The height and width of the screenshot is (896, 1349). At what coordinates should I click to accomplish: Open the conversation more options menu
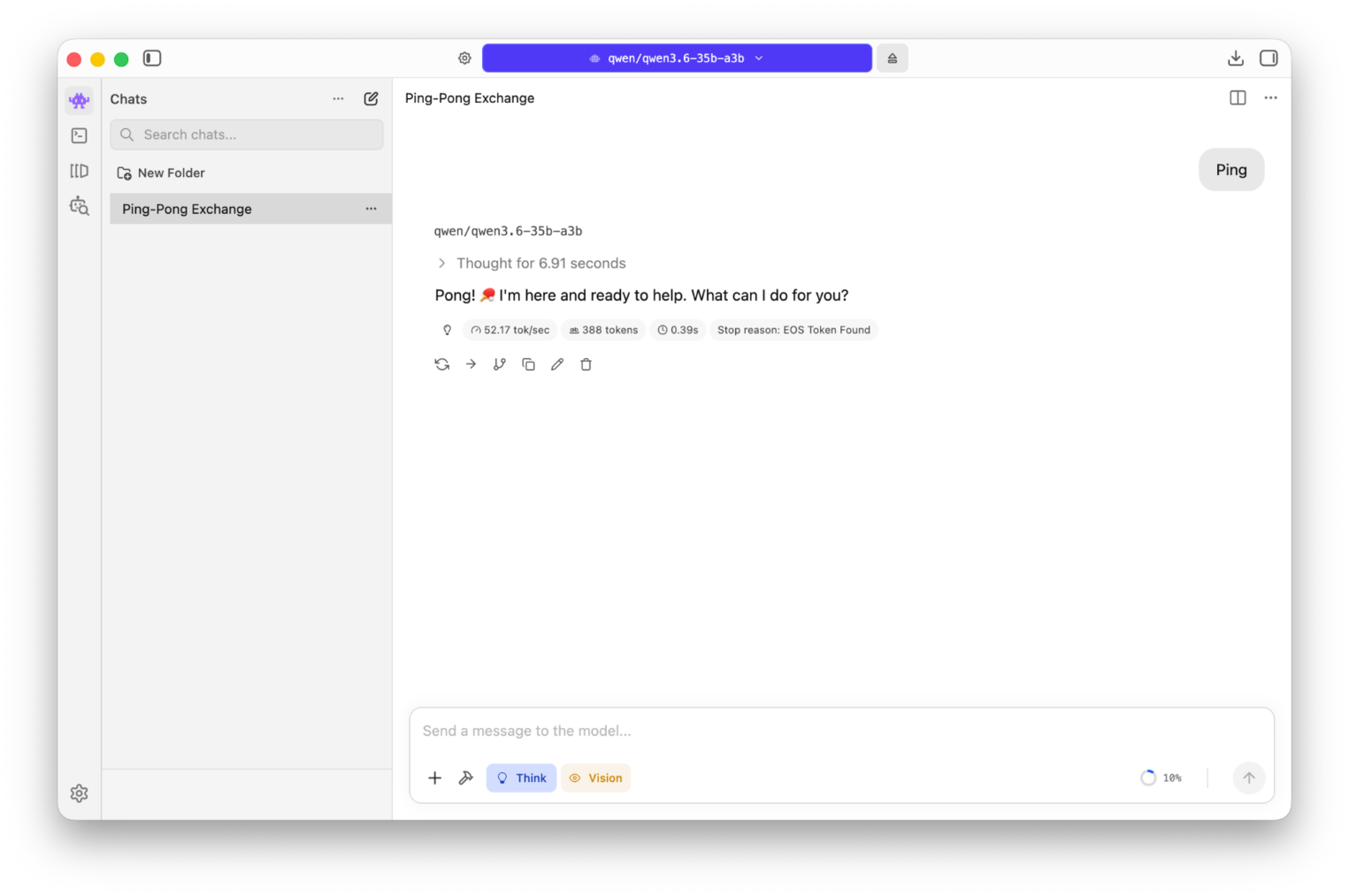click(x=1270, y=98)
